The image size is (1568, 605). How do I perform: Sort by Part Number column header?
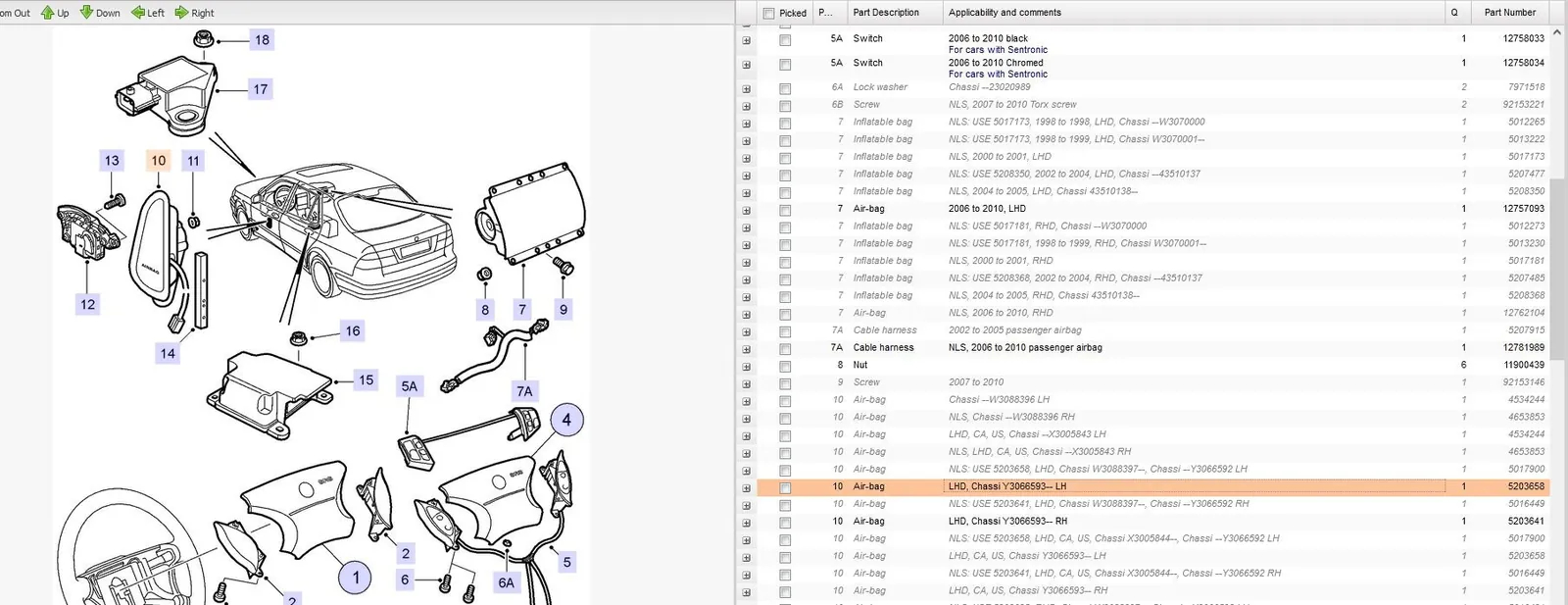click(x=1509, y=13)
